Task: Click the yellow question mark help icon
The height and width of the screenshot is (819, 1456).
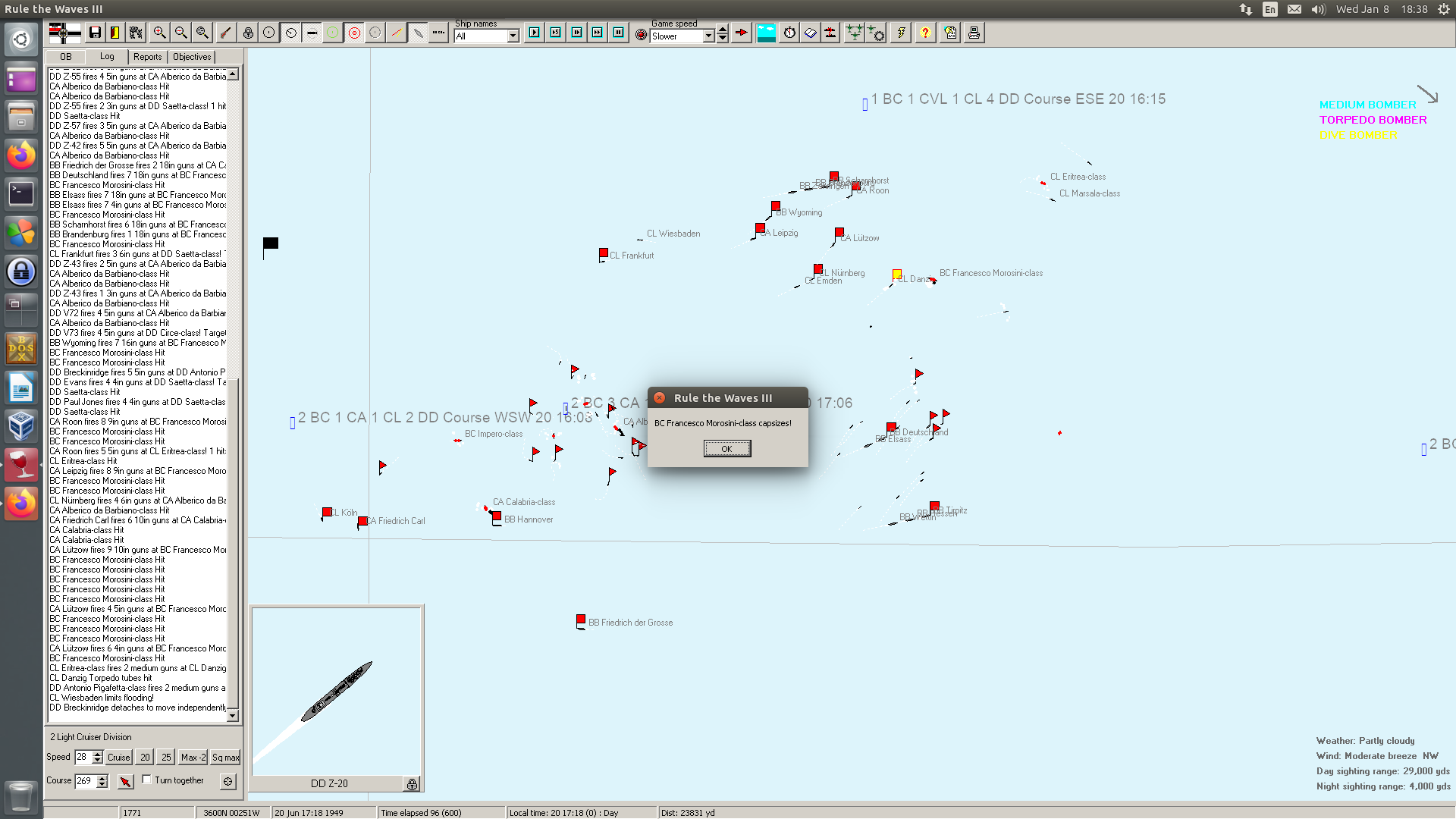Action: point(925,33)
